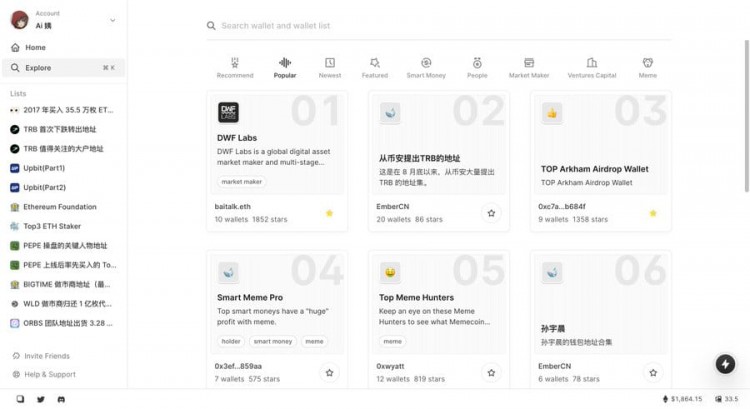Open the Discord icon in footer
The height and width of the screenshot is (409, 750).
tap(61, 399)
